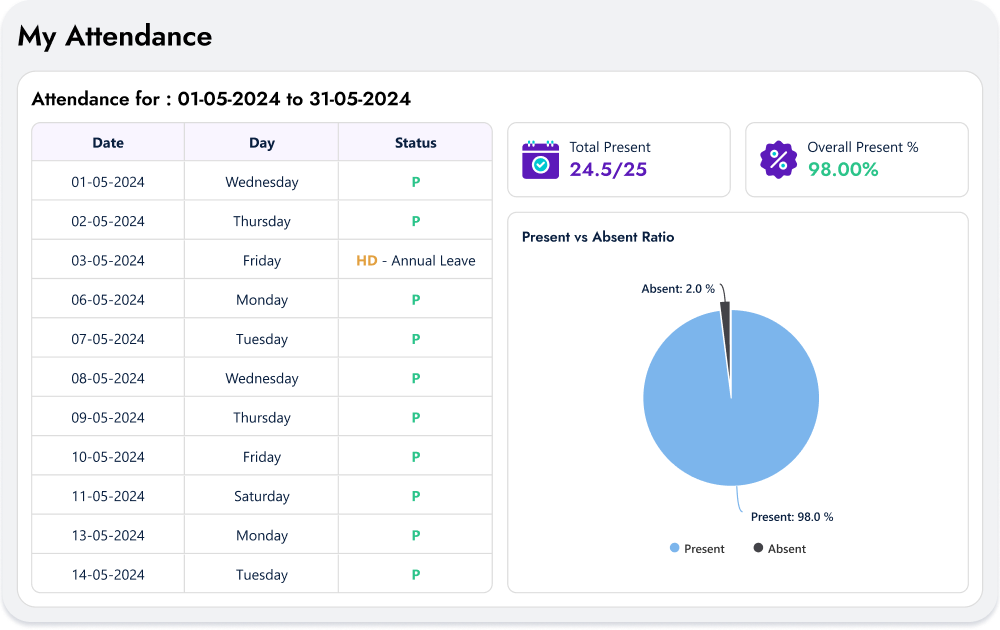The width and height of the screenshot is (1000, 630).
Task: Click the Day column header
Action: [x=262, y=143]
